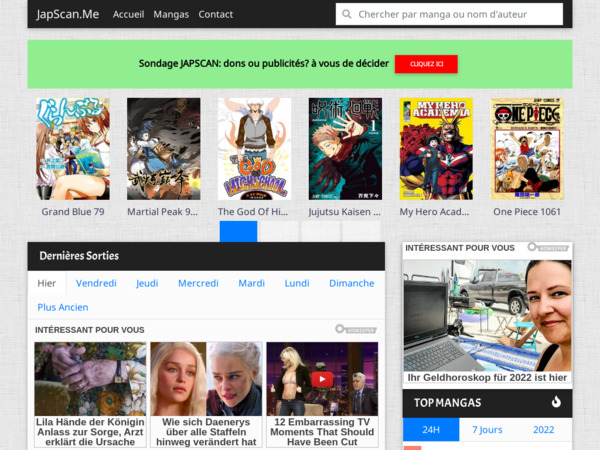This screenshot has height=450, width=600.
Task: Switch to the Lundi tab
Action: [297, 283]
